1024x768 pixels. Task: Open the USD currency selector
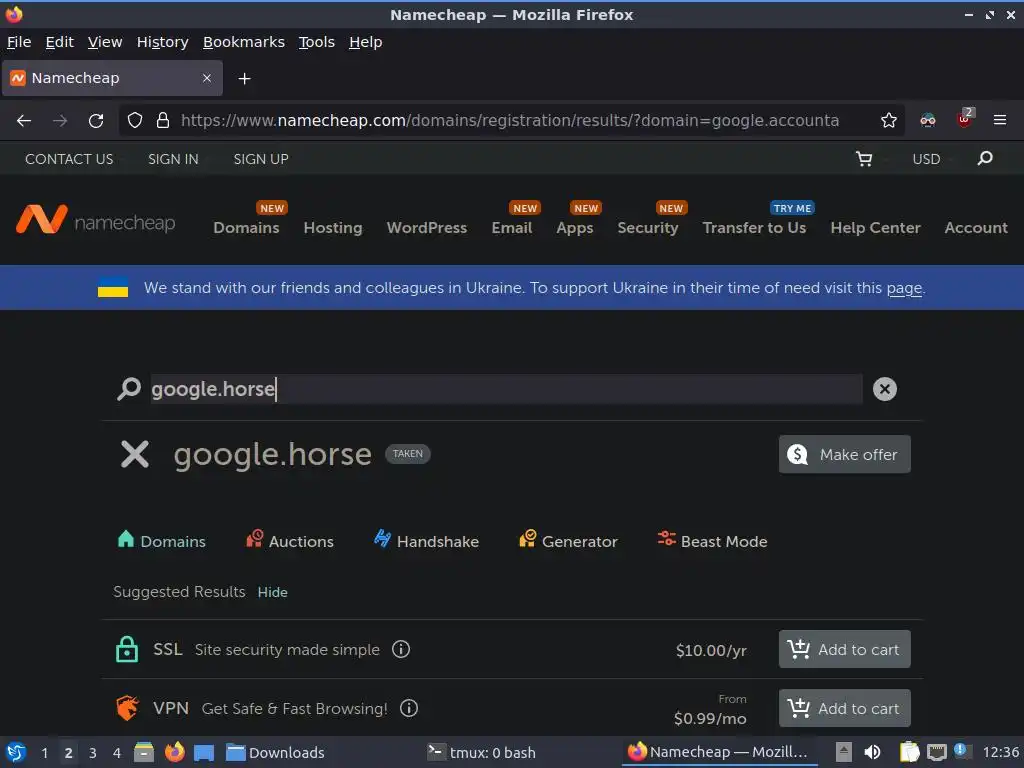(x=926, y=159)
